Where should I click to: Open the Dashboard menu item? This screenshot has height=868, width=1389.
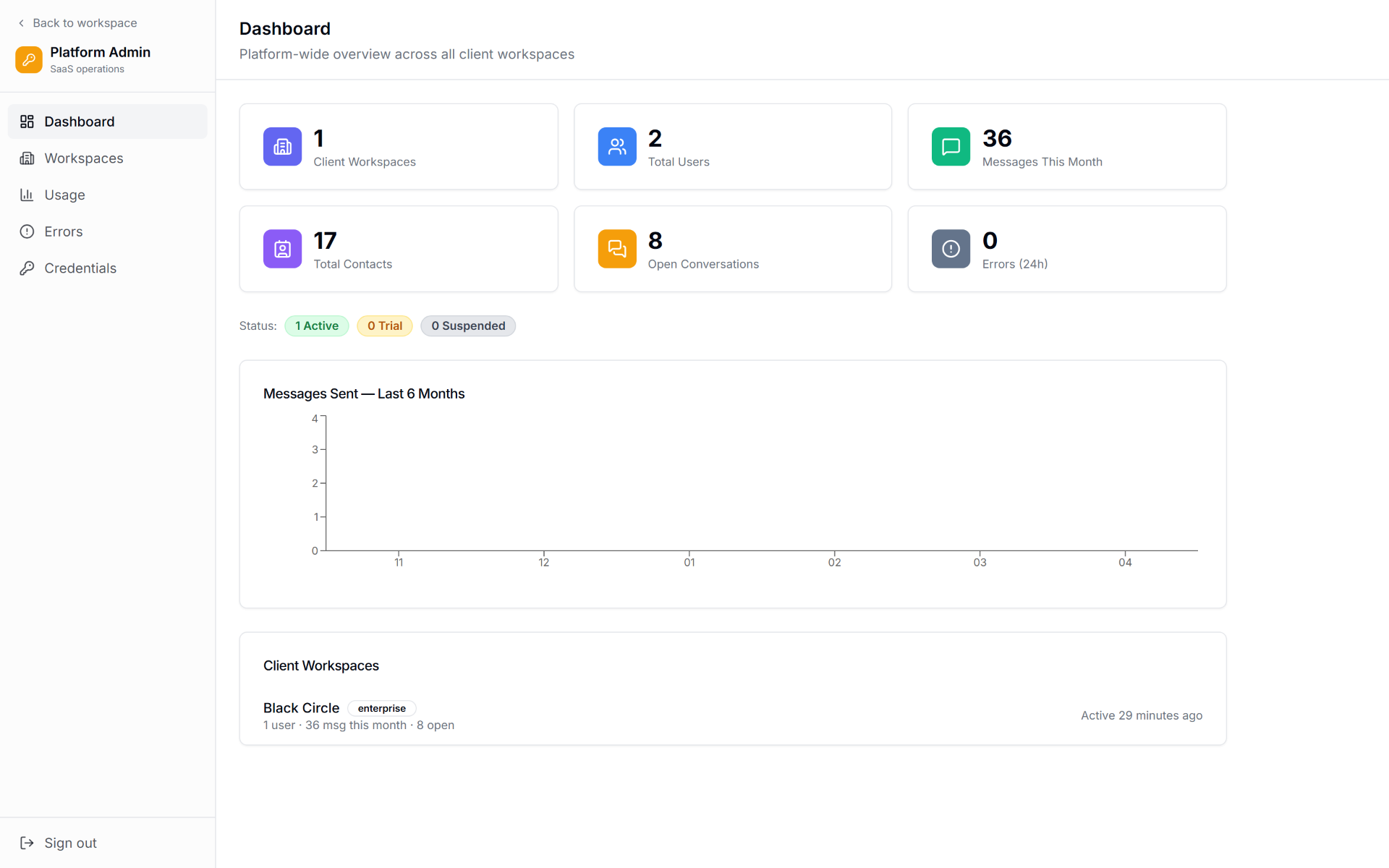108,122
